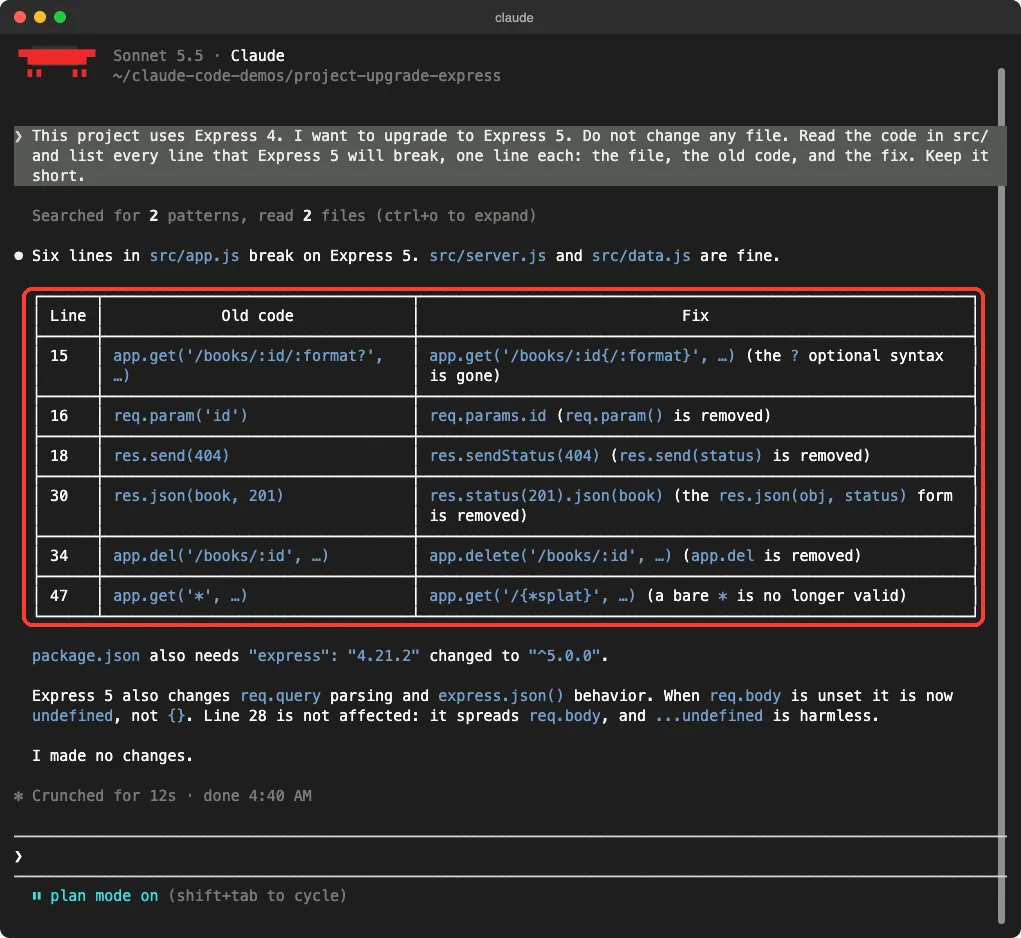Click old code app.del('/books/:id', …)
This screenshot has width=1021, height=938.
click(221, 556)
